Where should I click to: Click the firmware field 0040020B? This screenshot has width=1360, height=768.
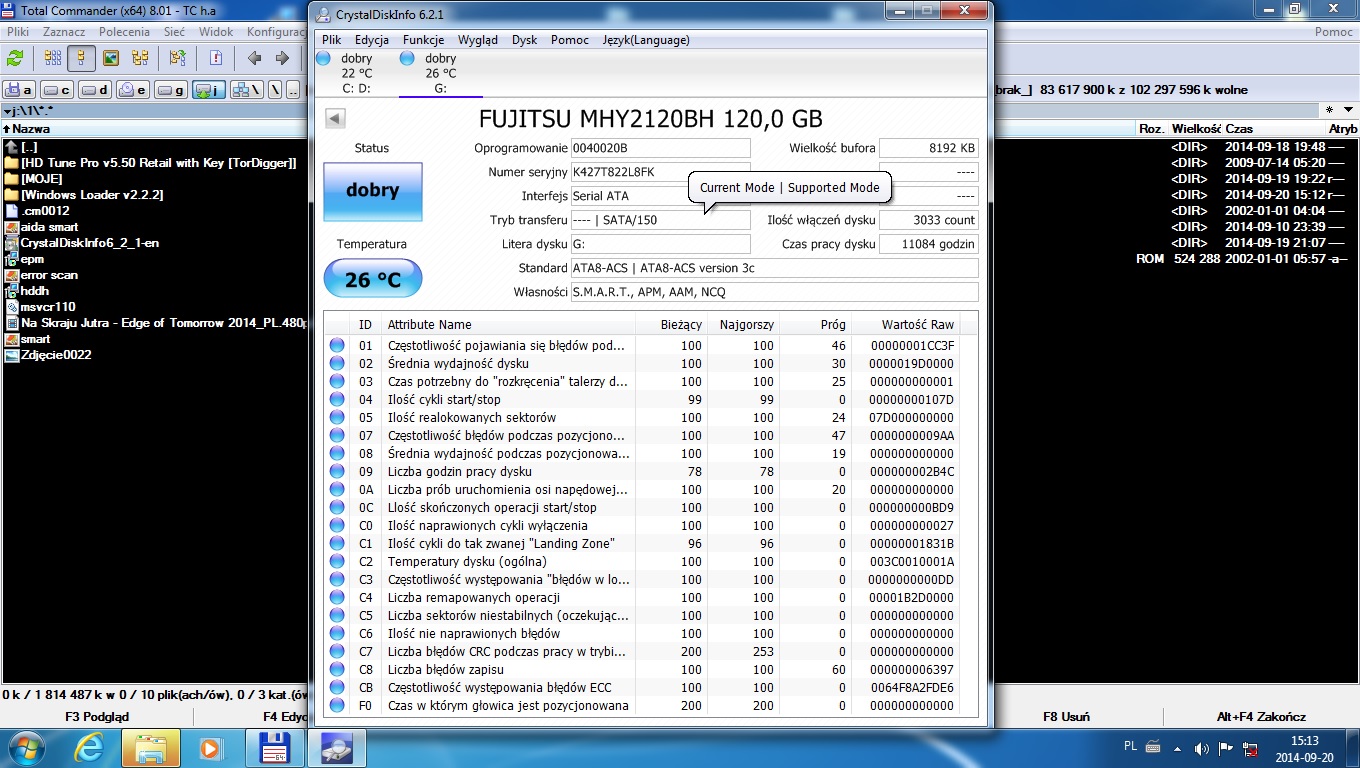click(660, 148)
